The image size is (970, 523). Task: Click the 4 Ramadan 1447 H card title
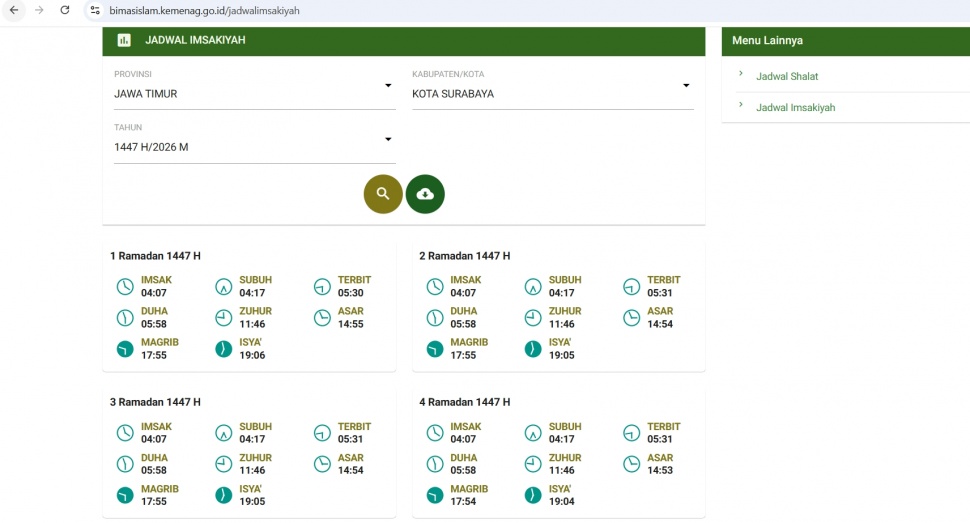[x=464, y=402]
